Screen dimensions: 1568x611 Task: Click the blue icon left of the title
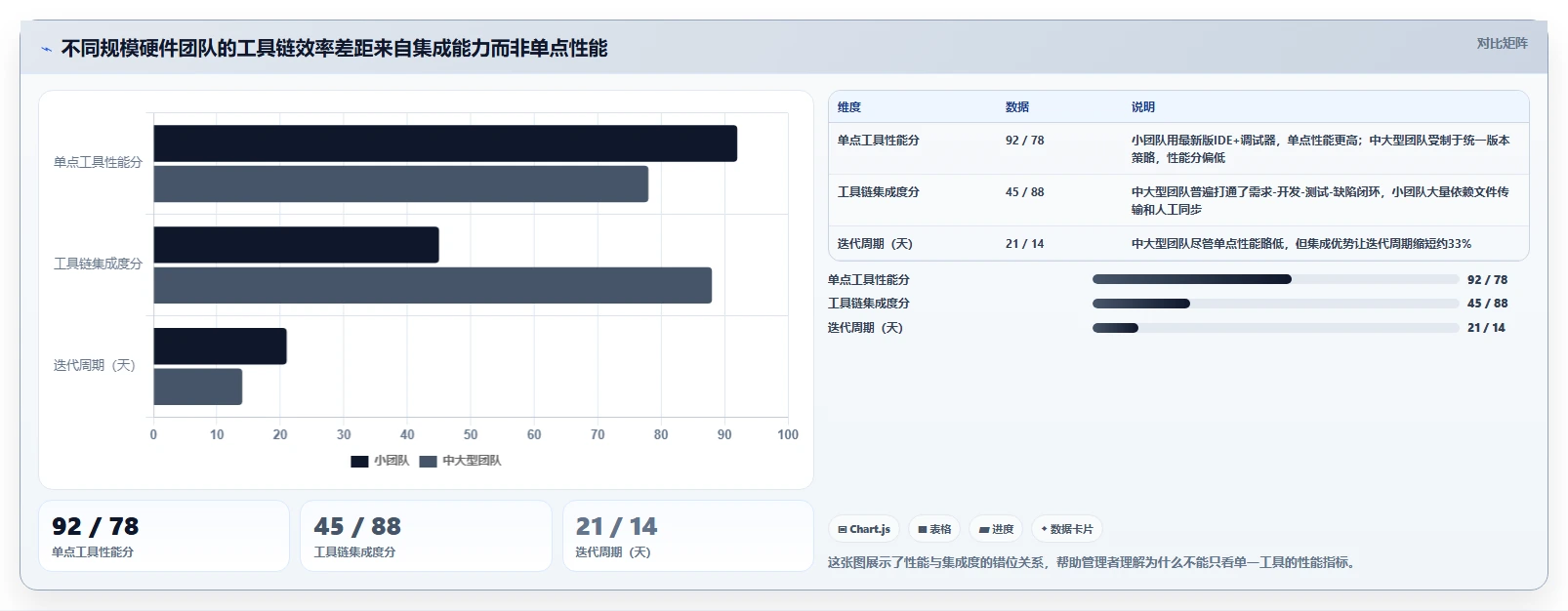click(x=46, y=49)
